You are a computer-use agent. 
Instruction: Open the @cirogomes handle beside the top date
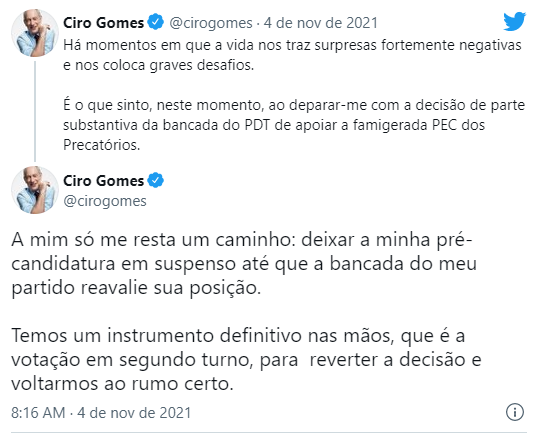(211, 23)
